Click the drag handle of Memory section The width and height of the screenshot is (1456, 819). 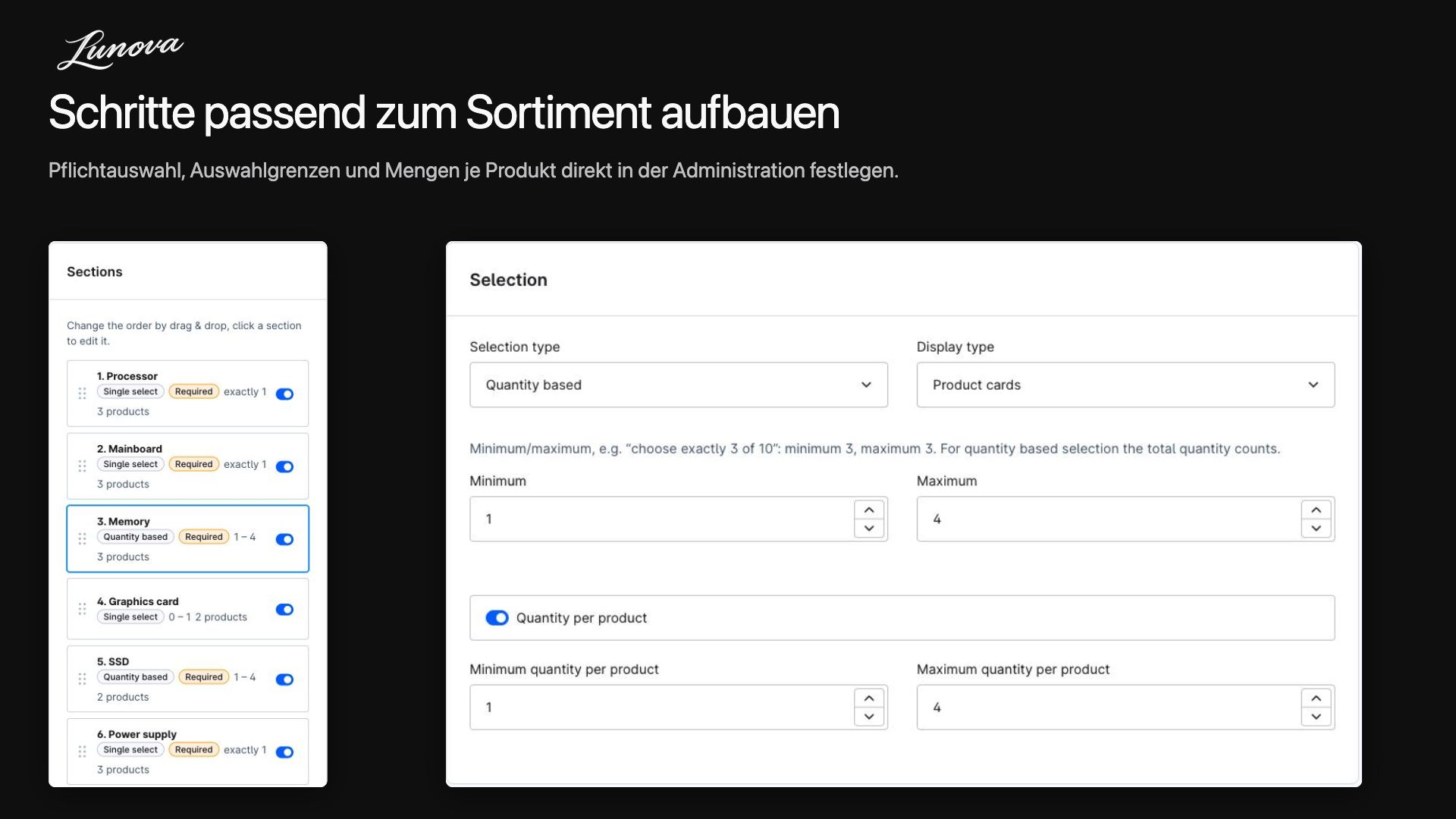tap(82, 538)
